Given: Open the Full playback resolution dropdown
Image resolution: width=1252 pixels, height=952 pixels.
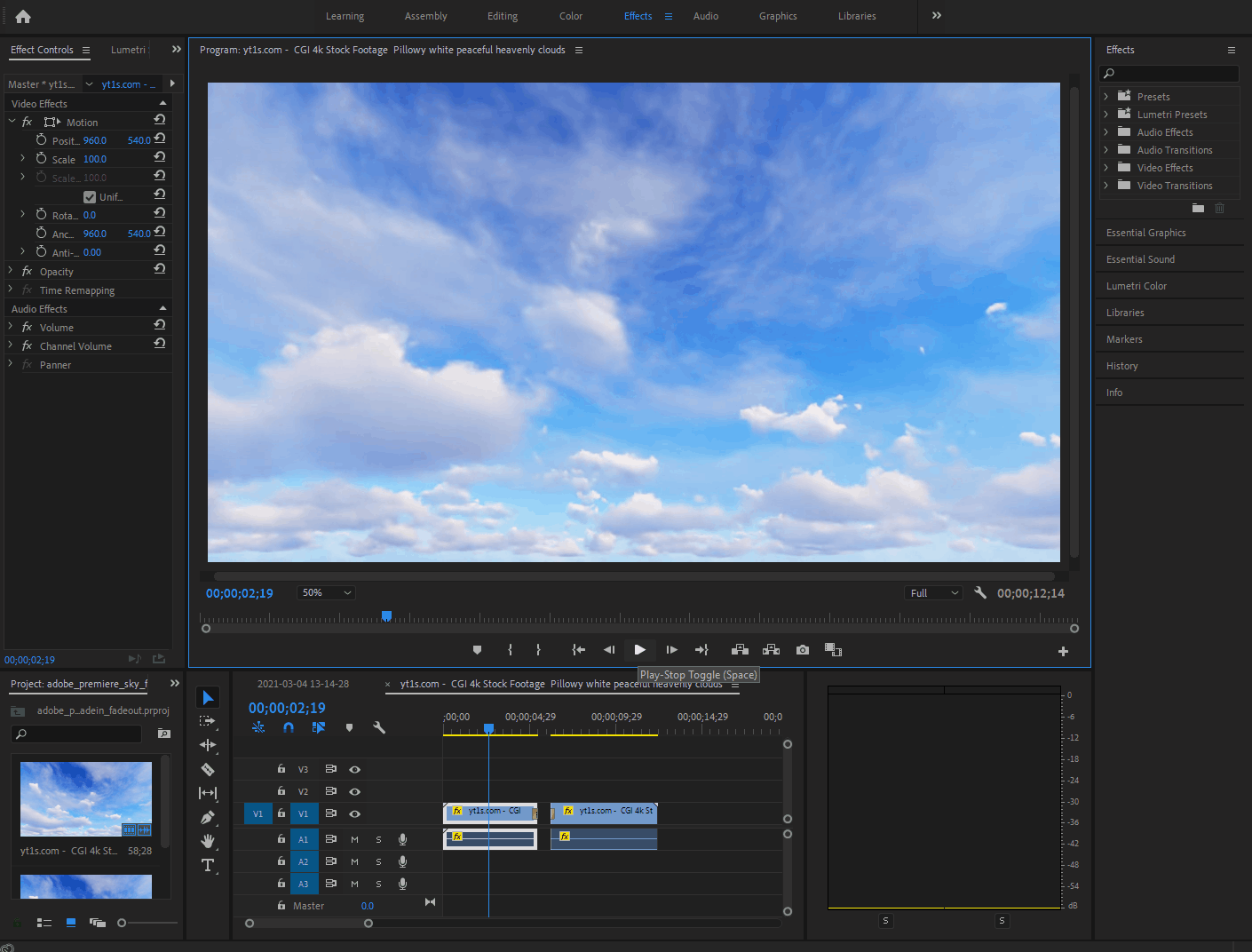Looking at the screenshot, I should tap(933, 593).
